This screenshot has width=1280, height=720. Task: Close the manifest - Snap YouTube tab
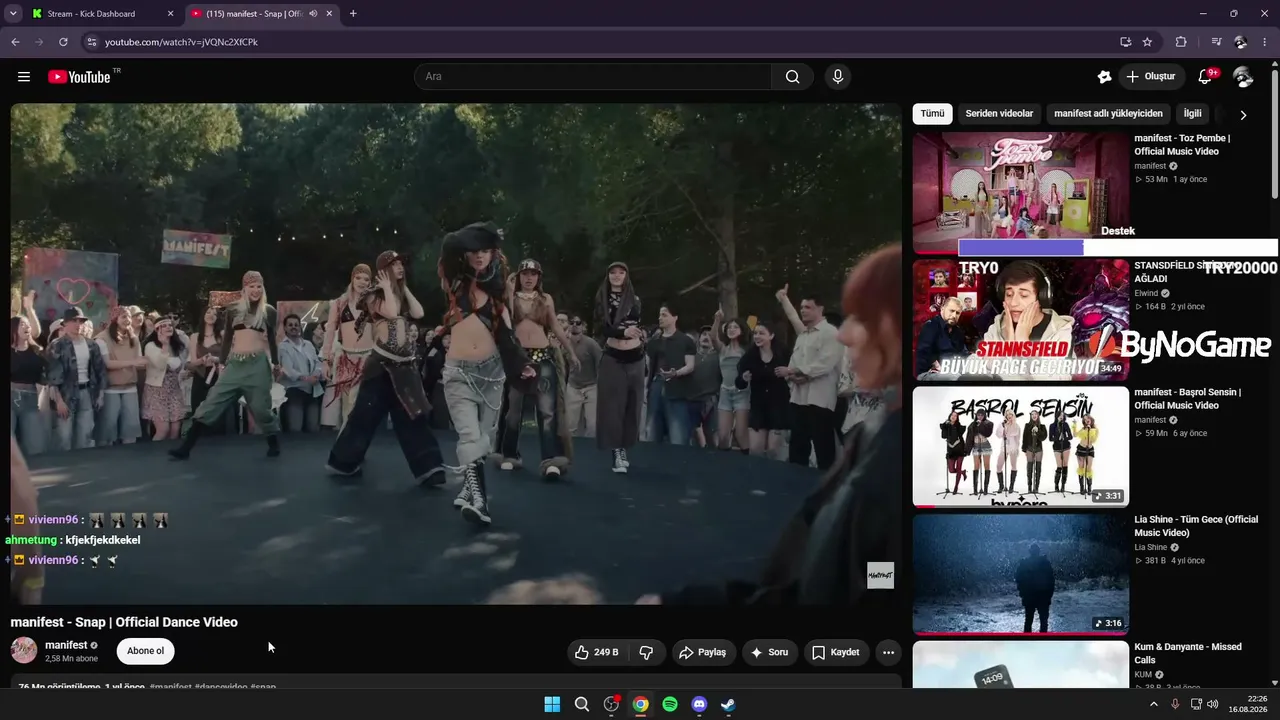329,14
